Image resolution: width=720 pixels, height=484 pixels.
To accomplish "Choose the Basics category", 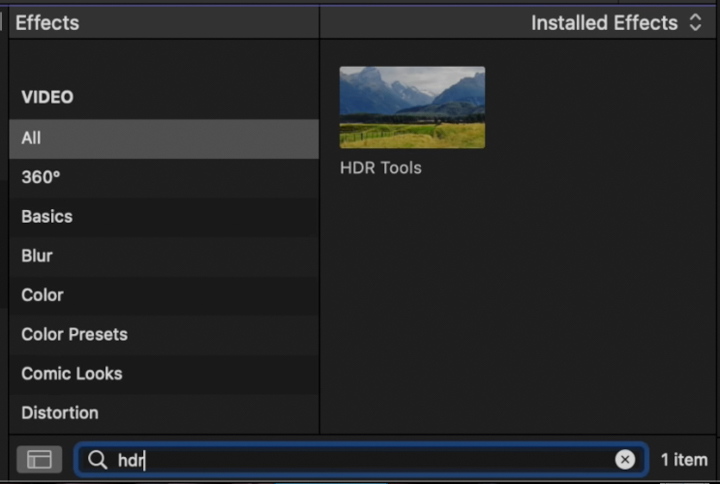I will (164, 217).
